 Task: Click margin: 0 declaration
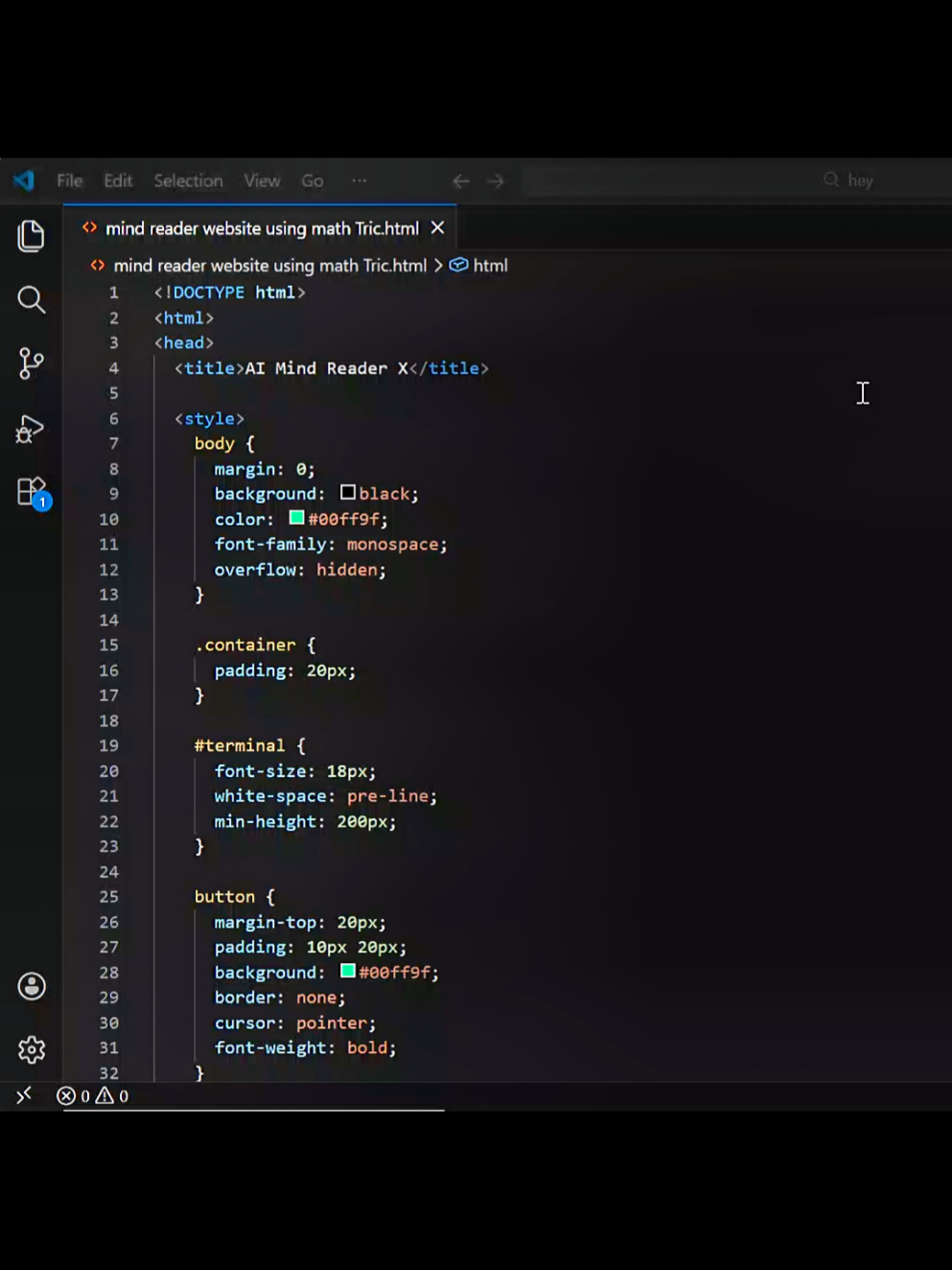point(264,469)
